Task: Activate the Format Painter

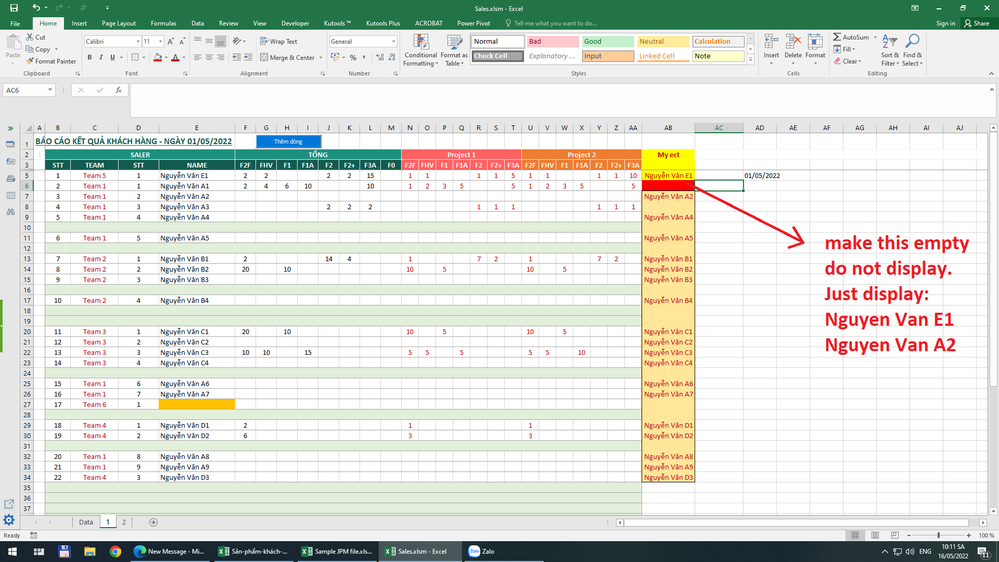Action: [x=51, y=61]
